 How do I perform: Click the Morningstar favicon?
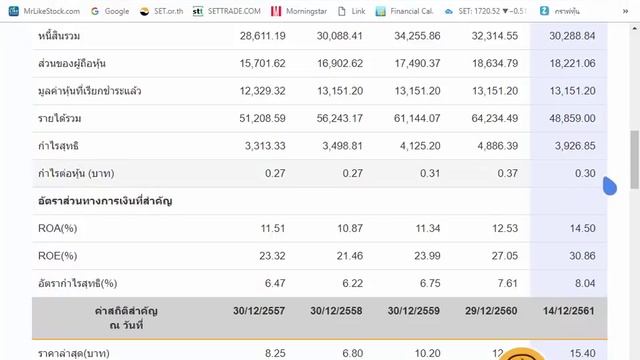276,11
